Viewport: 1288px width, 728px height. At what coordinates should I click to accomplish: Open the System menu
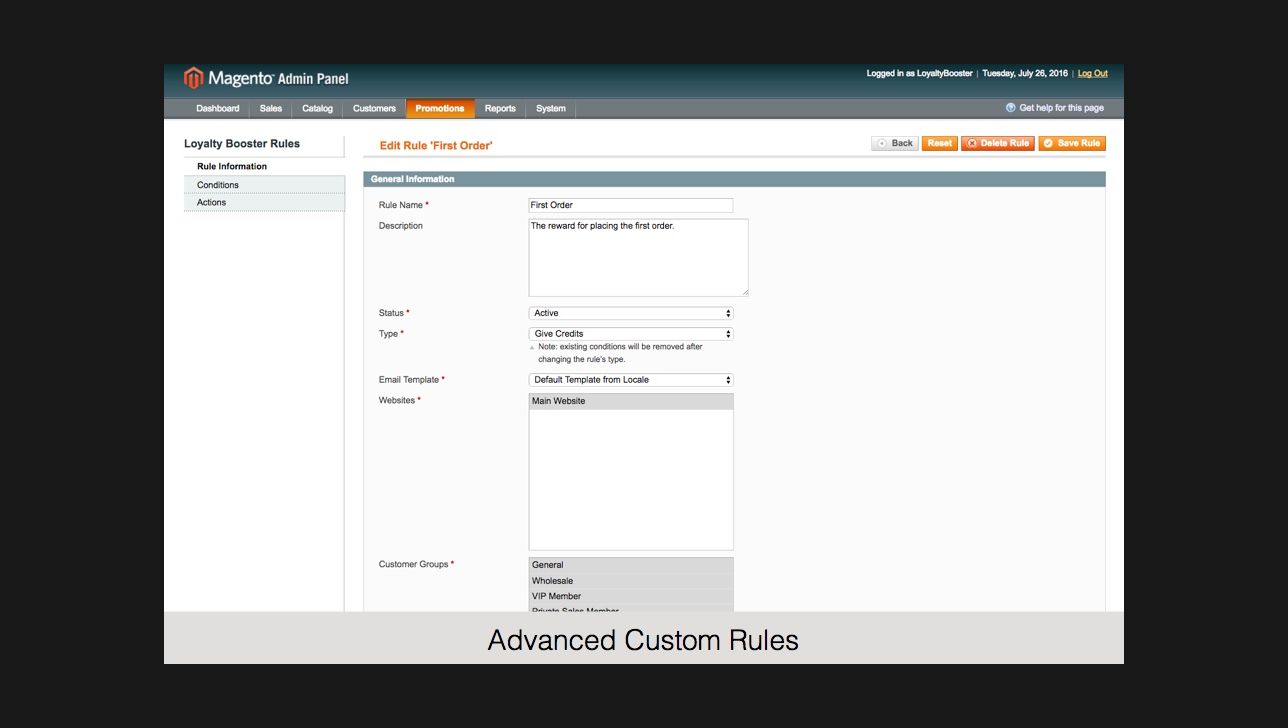[x=551, y=108]
